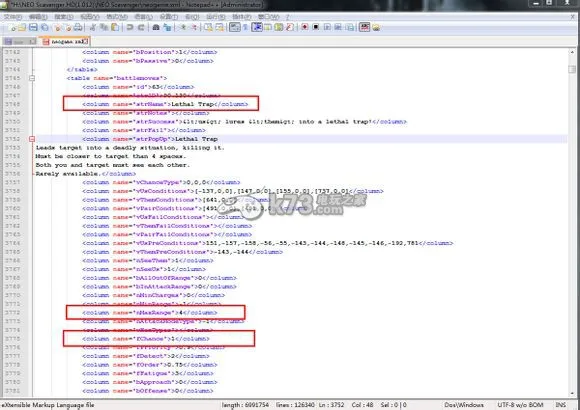This screenshot has height=410, width=580.
Task: Click the Cut icon in toolbar
Action: tap(93, 27)
